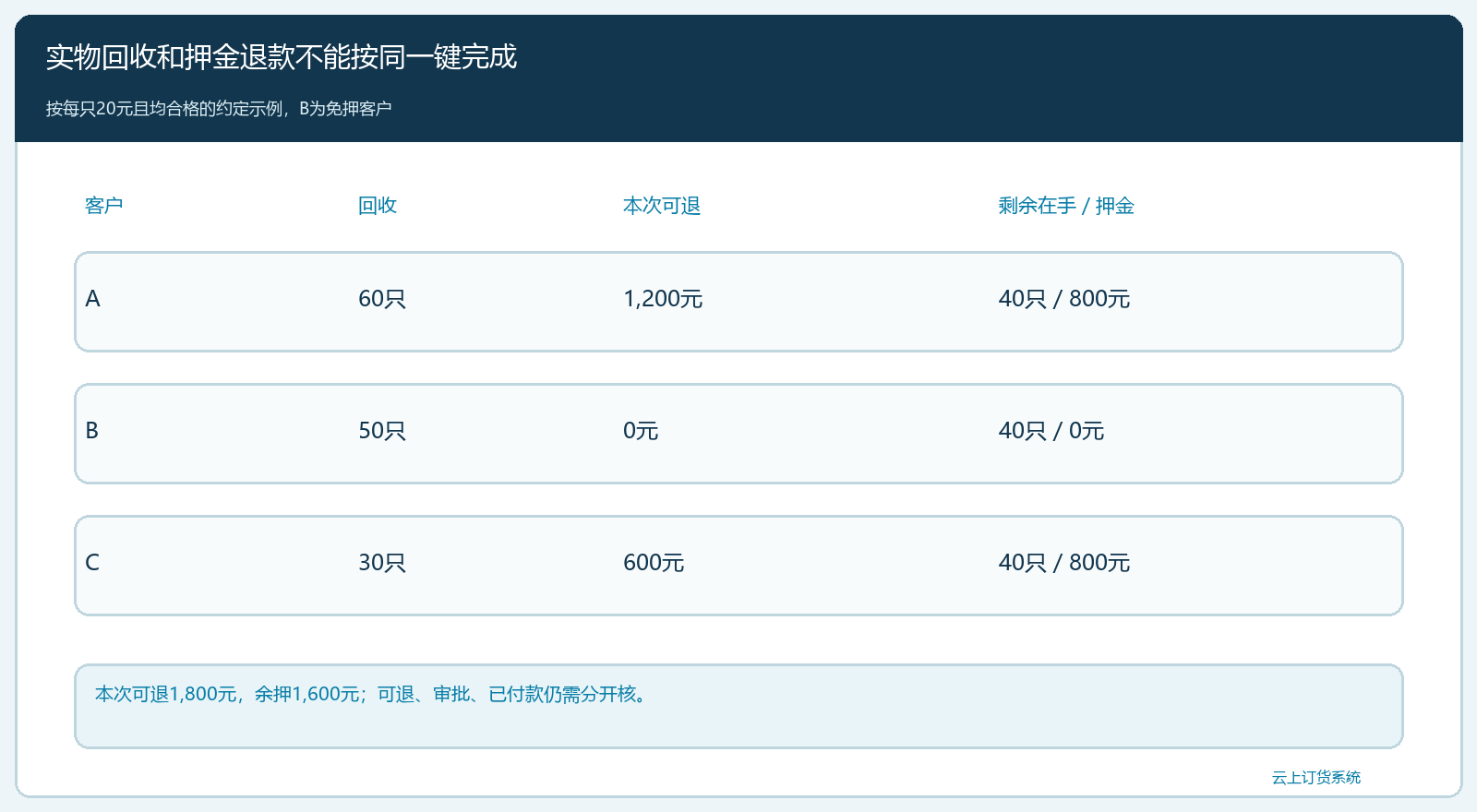Select customer B row label
The width and height of the screenshot is (1477, 812).
[92, 431]
